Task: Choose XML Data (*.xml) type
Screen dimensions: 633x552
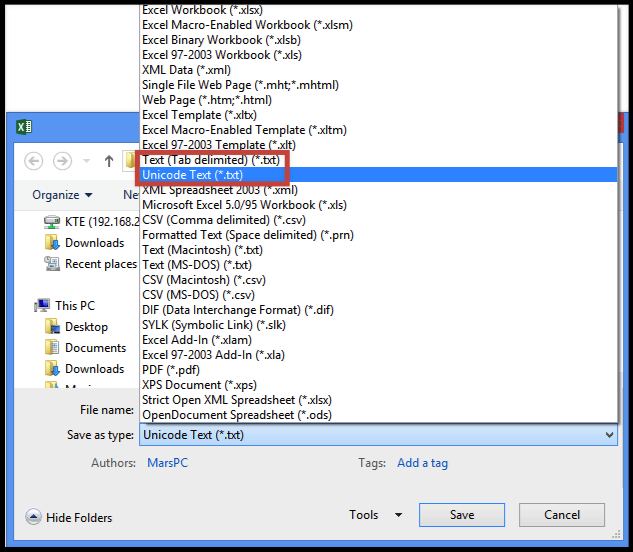Action: pyautogui.click(x=379, y=70)
